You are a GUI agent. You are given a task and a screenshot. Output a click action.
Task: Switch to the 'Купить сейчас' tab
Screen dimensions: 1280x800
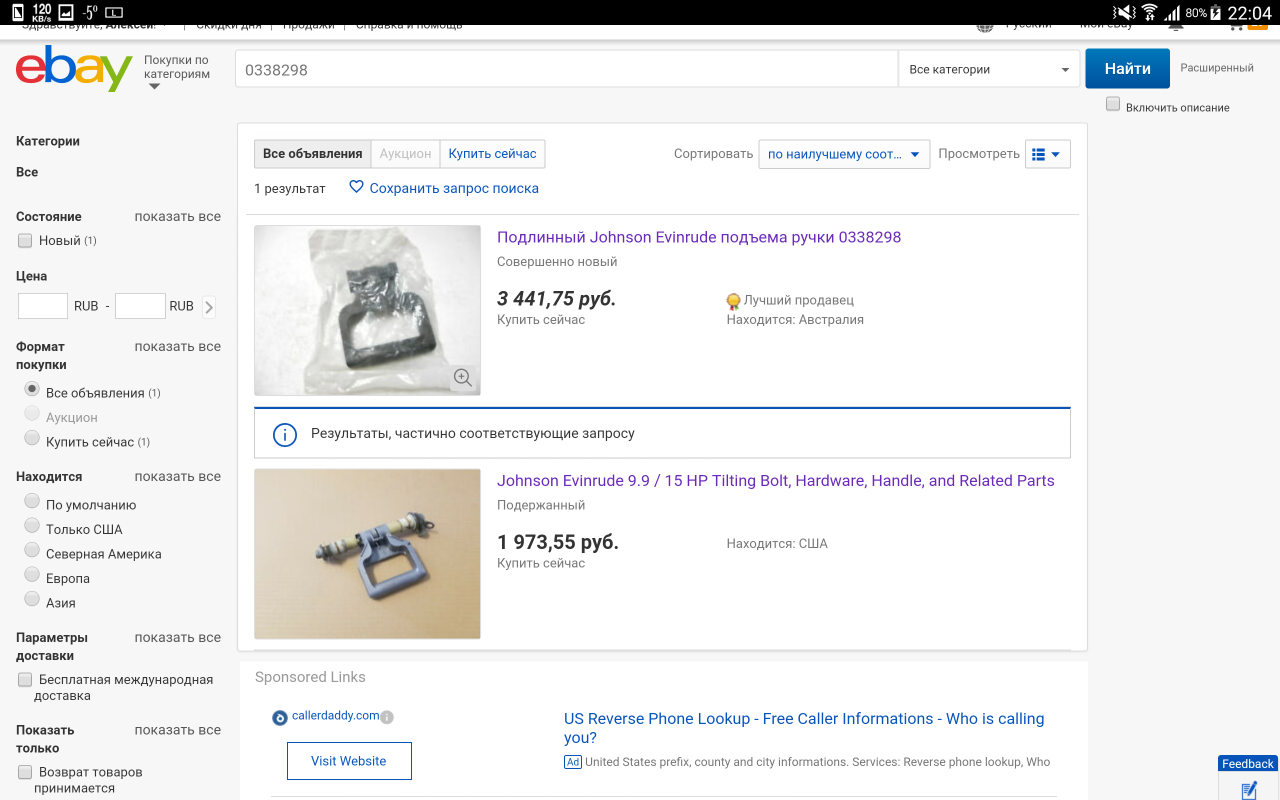(x=492, y=154)
